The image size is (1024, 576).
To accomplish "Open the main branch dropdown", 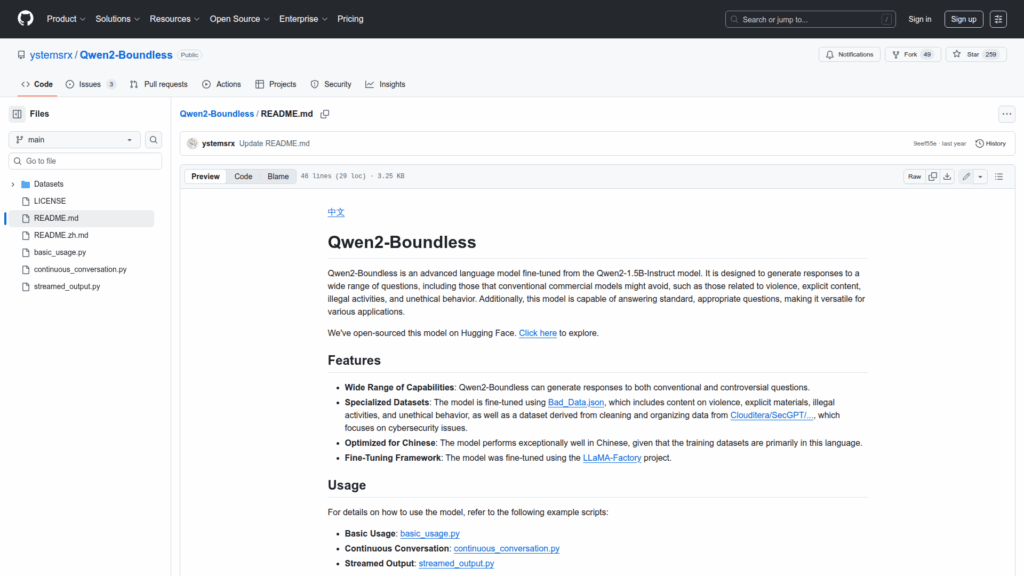I will click(75, 140).
